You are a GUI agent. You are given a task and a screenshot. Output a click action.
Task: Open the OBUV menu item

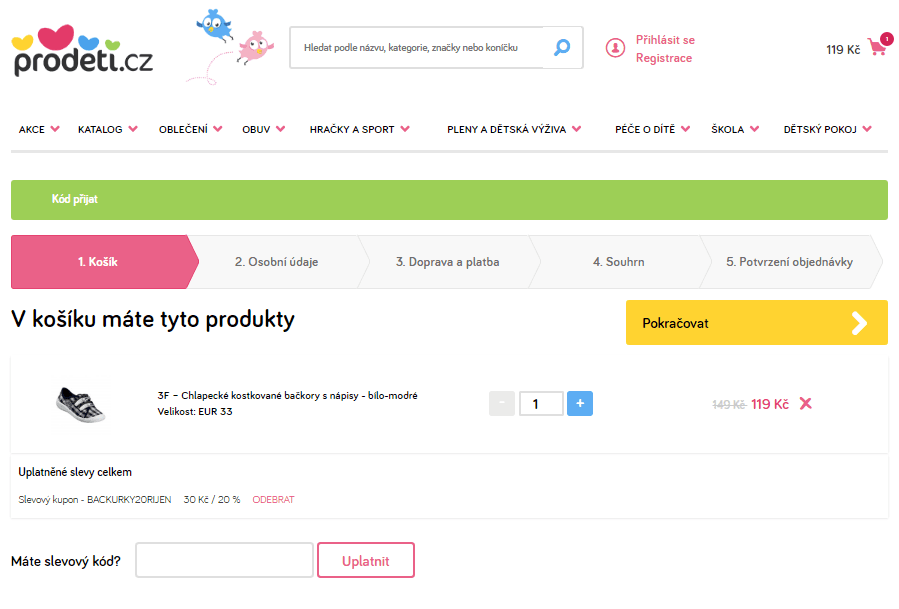[256, 130]
